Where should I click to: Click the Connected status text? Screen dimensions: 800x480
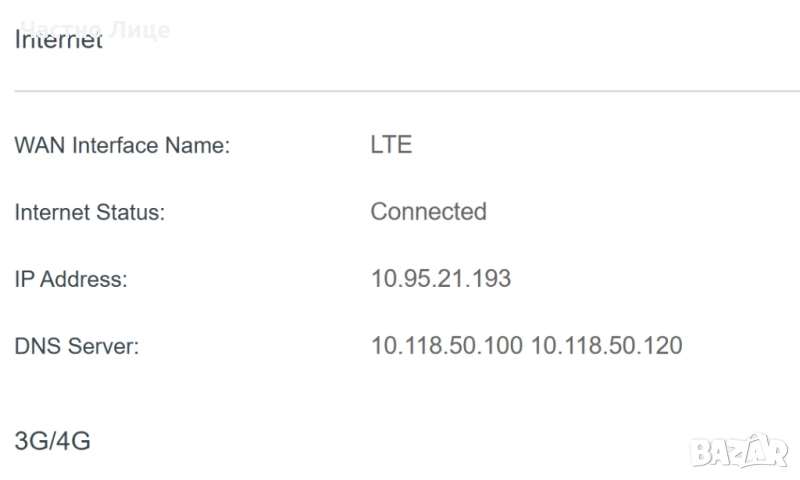[x=428, y=212]
